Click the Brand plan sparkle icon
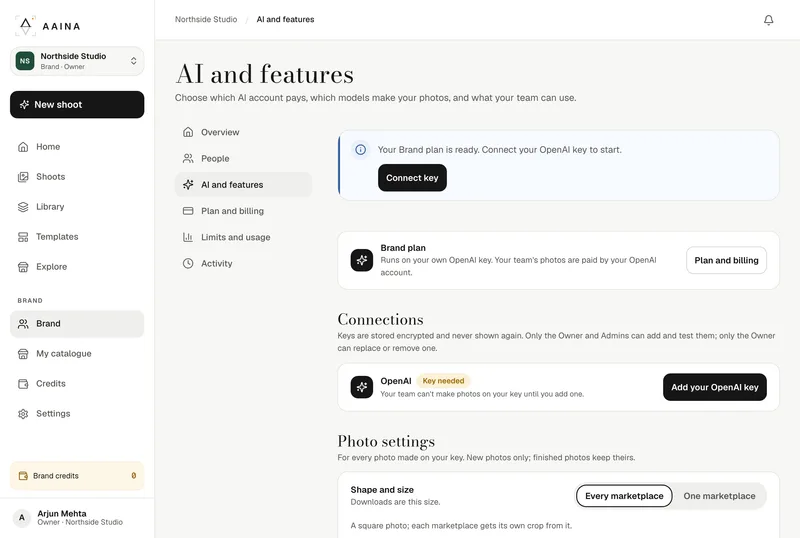Viewport: 800px width, 538px height. [x=362, y=260]
